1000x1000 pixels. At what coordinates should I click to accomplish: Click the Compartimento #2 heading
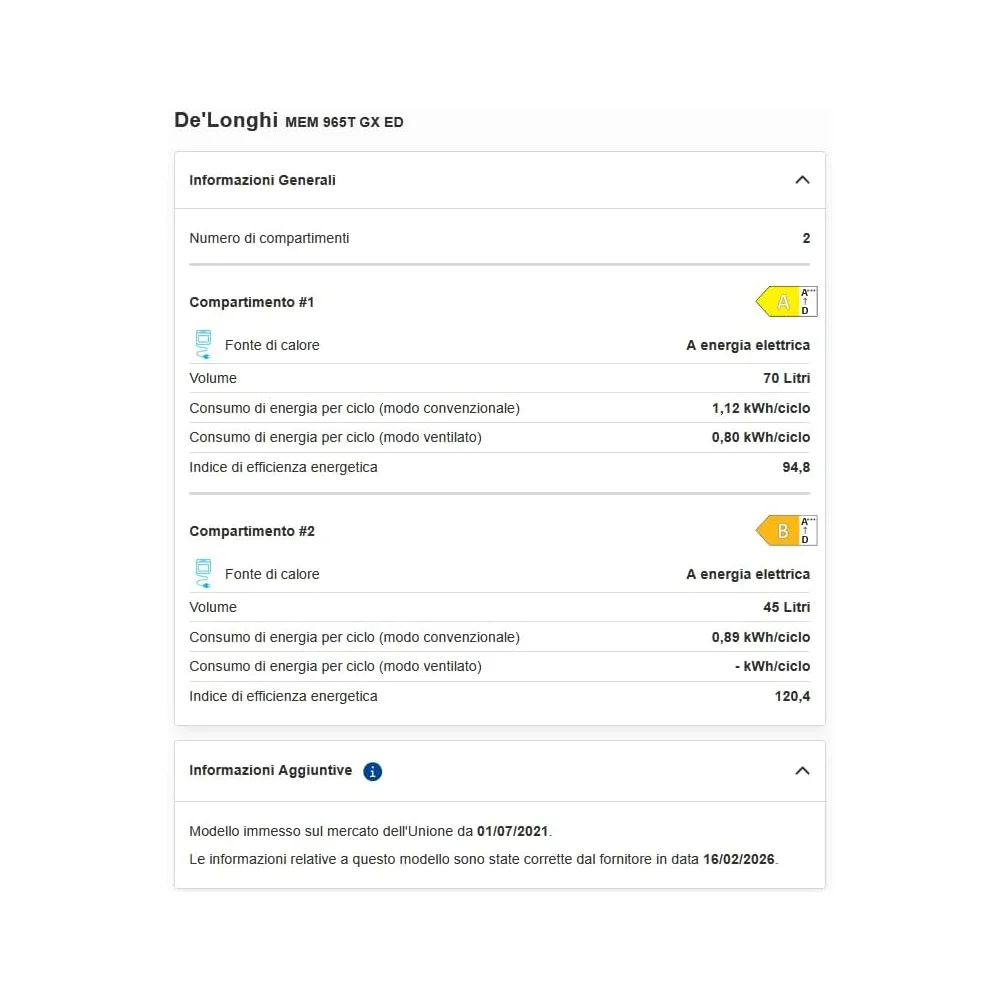click(x=252, y=531)
